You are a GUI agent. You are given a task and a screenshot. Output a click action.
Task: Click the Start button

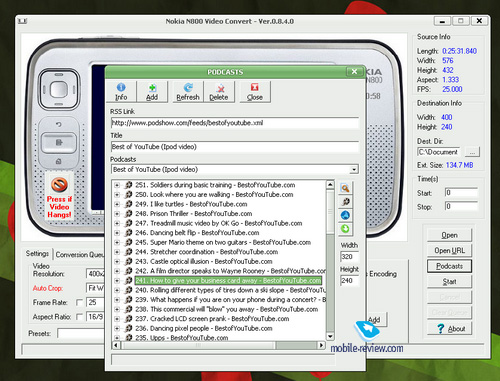449,282
